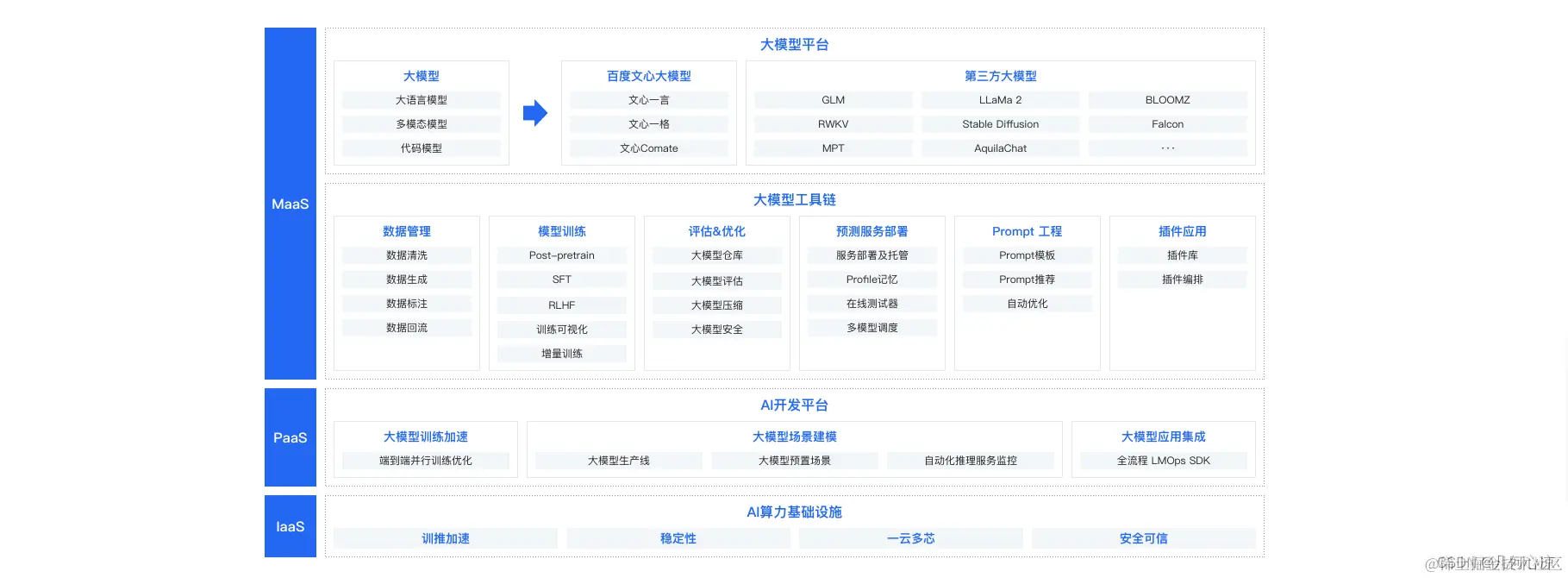The width and height of the screenshot is (1568, 578).
Task: Click the AI开发平台 section title
Action: pos(794,405)
